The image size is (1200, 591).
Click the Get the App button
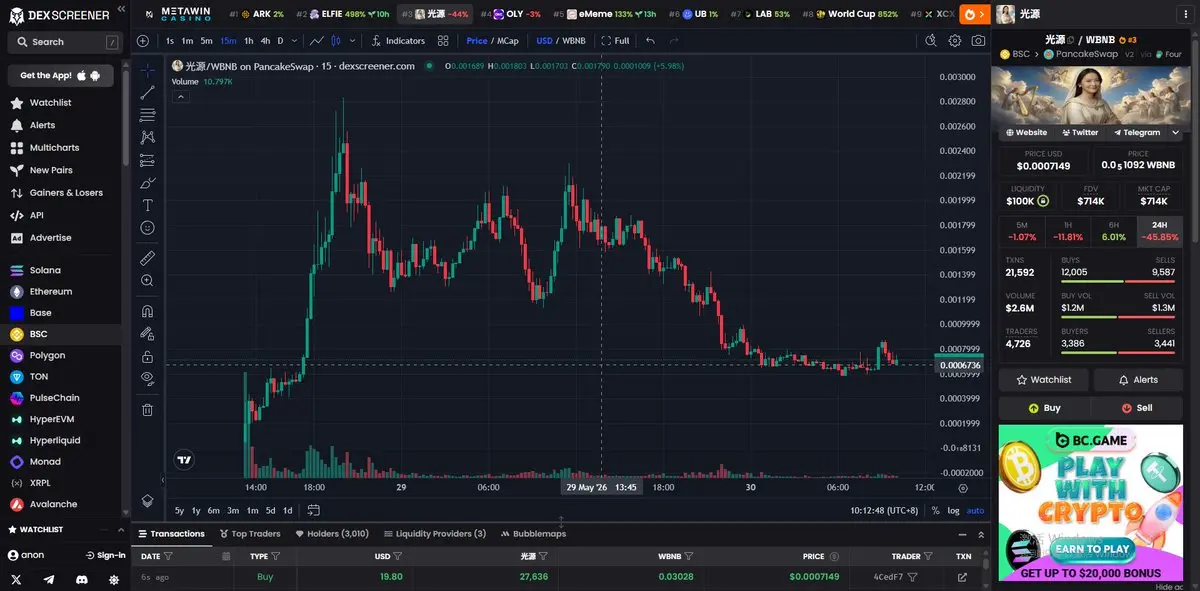click(60, 75)
